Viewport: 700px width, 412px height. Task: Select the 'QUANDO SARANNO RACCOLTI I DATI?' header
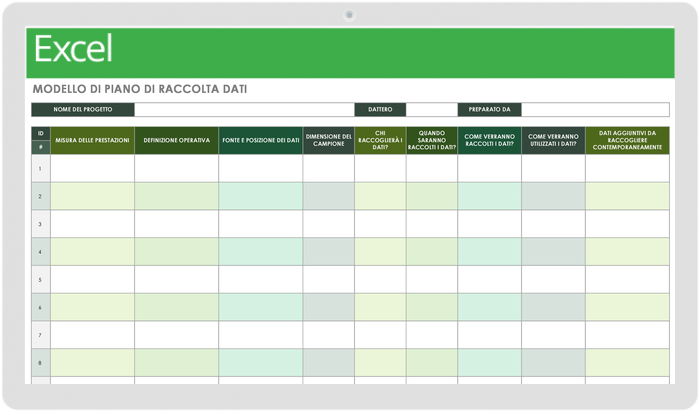pyautogui.click(x=432, y=140)
